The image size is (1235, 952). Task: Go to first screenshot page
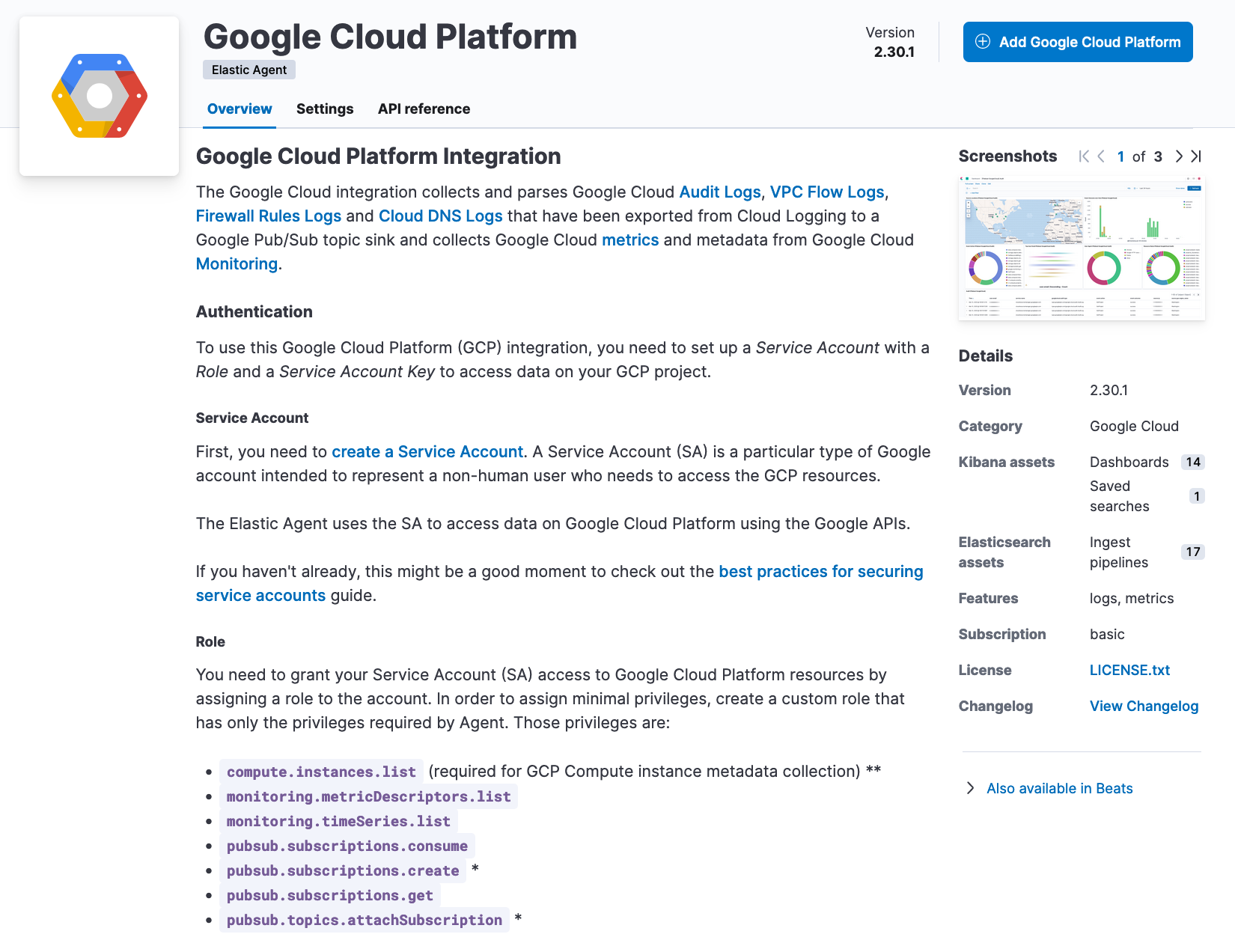(1083, 156)
